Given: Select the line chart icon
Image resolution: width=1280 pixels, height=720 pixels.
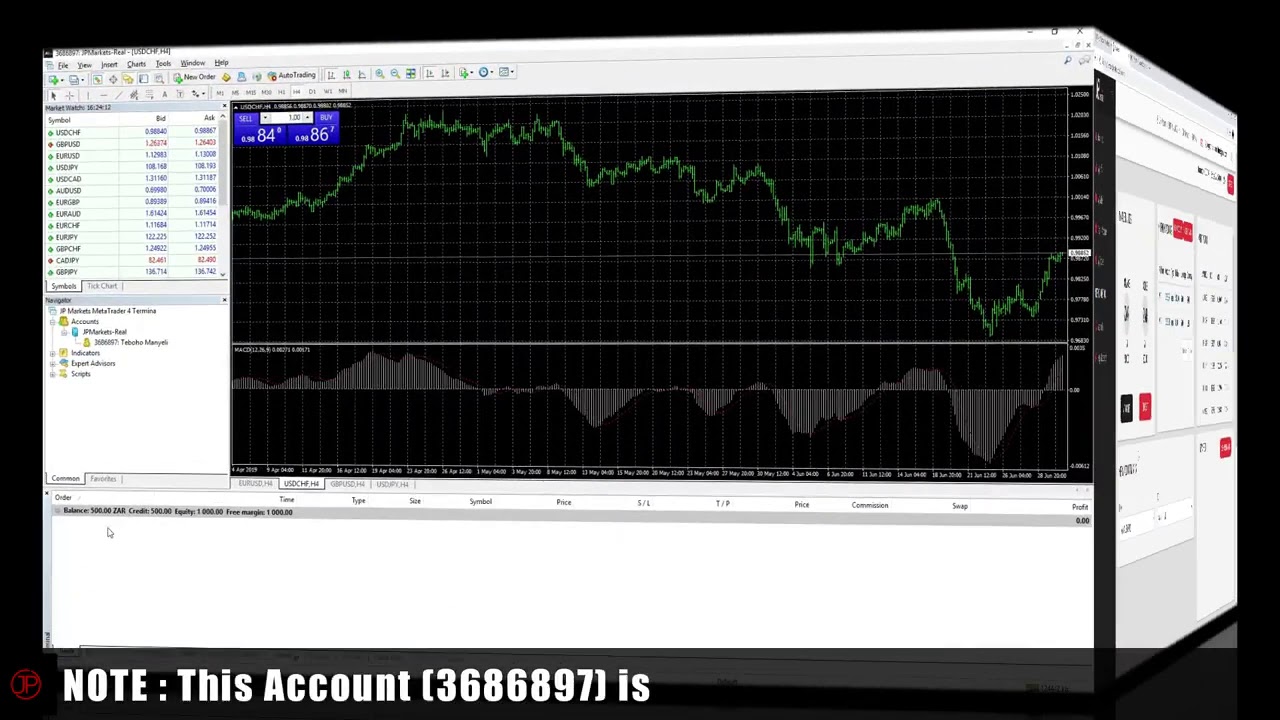Looking at the screenshot, I should [x=362, y=74].
